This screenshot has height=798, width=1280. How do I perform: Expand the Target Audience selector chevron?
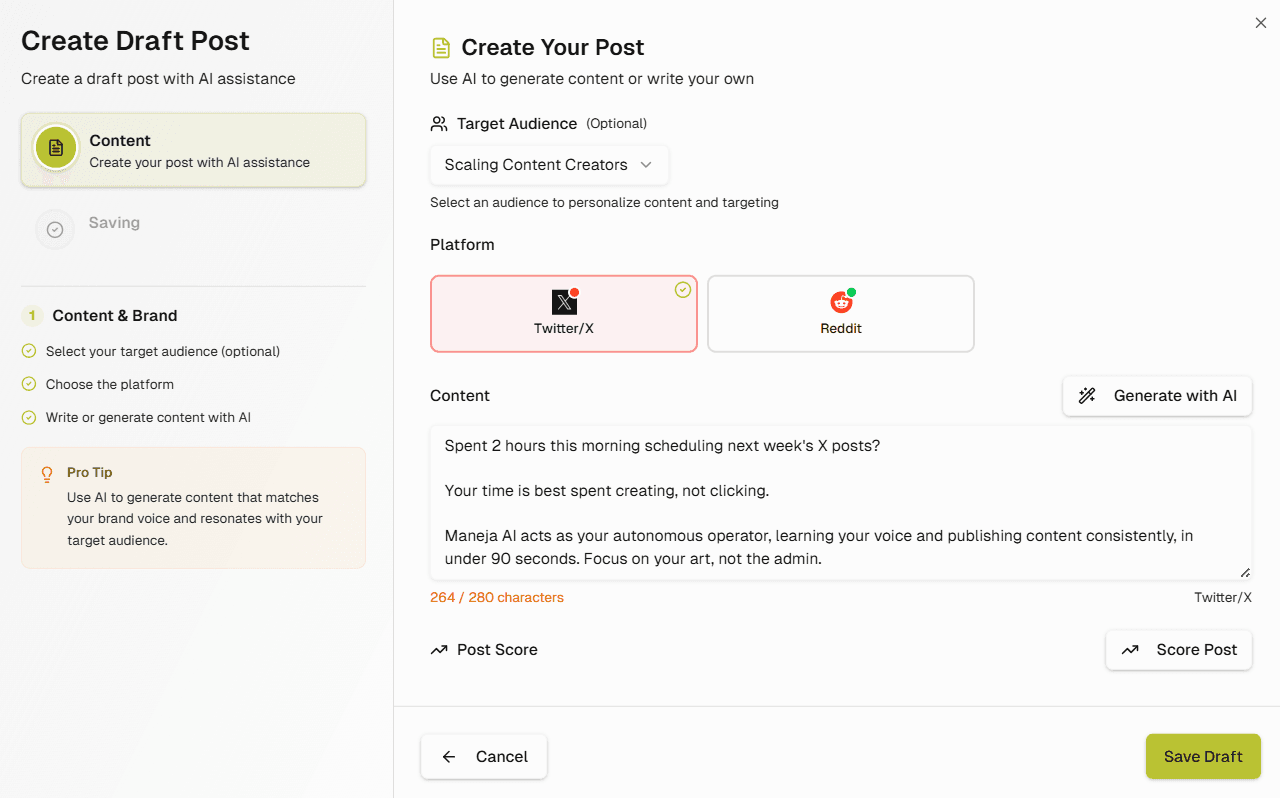point(648,165)
